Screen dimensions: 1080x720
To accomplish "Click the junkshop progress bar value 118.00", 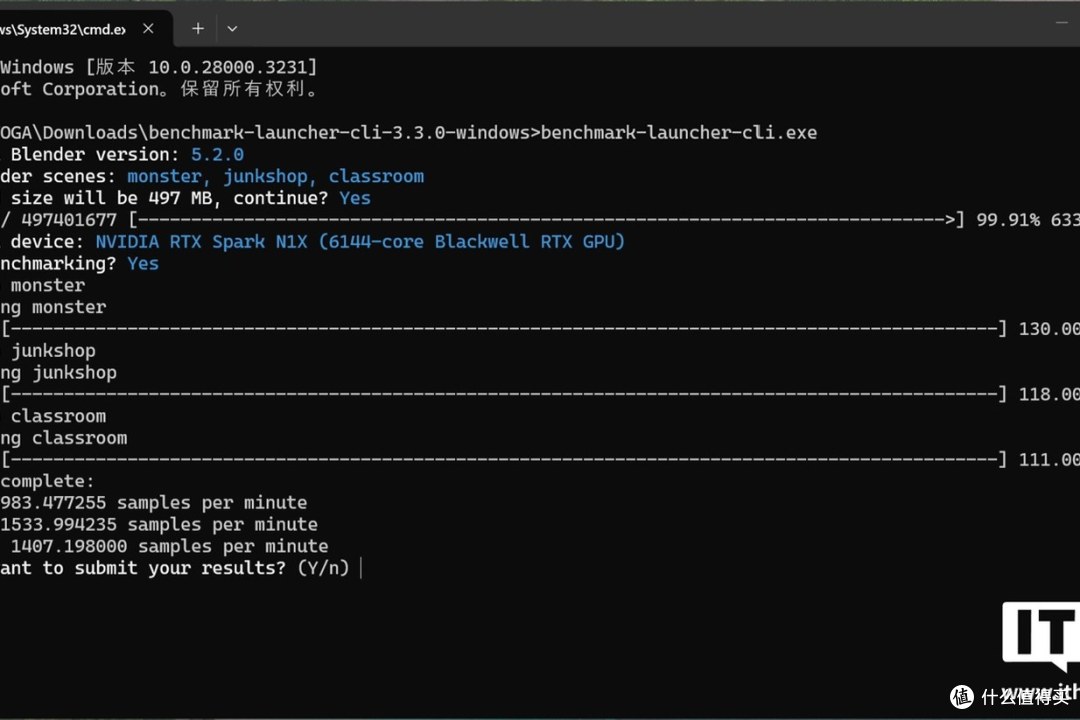I will tap(1049, 394).
